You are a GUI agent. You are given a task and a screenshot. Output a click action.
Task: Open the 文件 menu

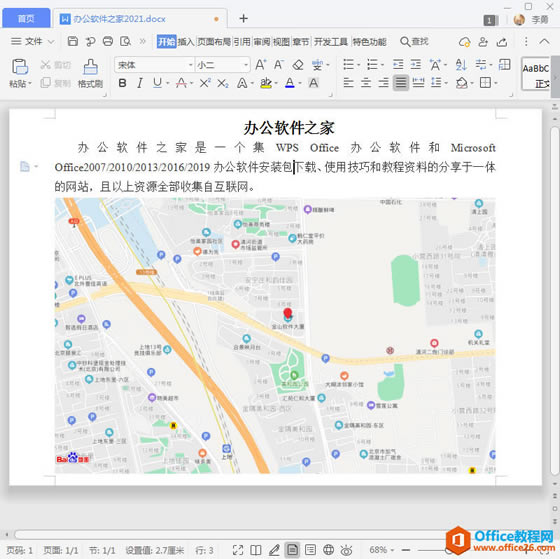point(32,41)
